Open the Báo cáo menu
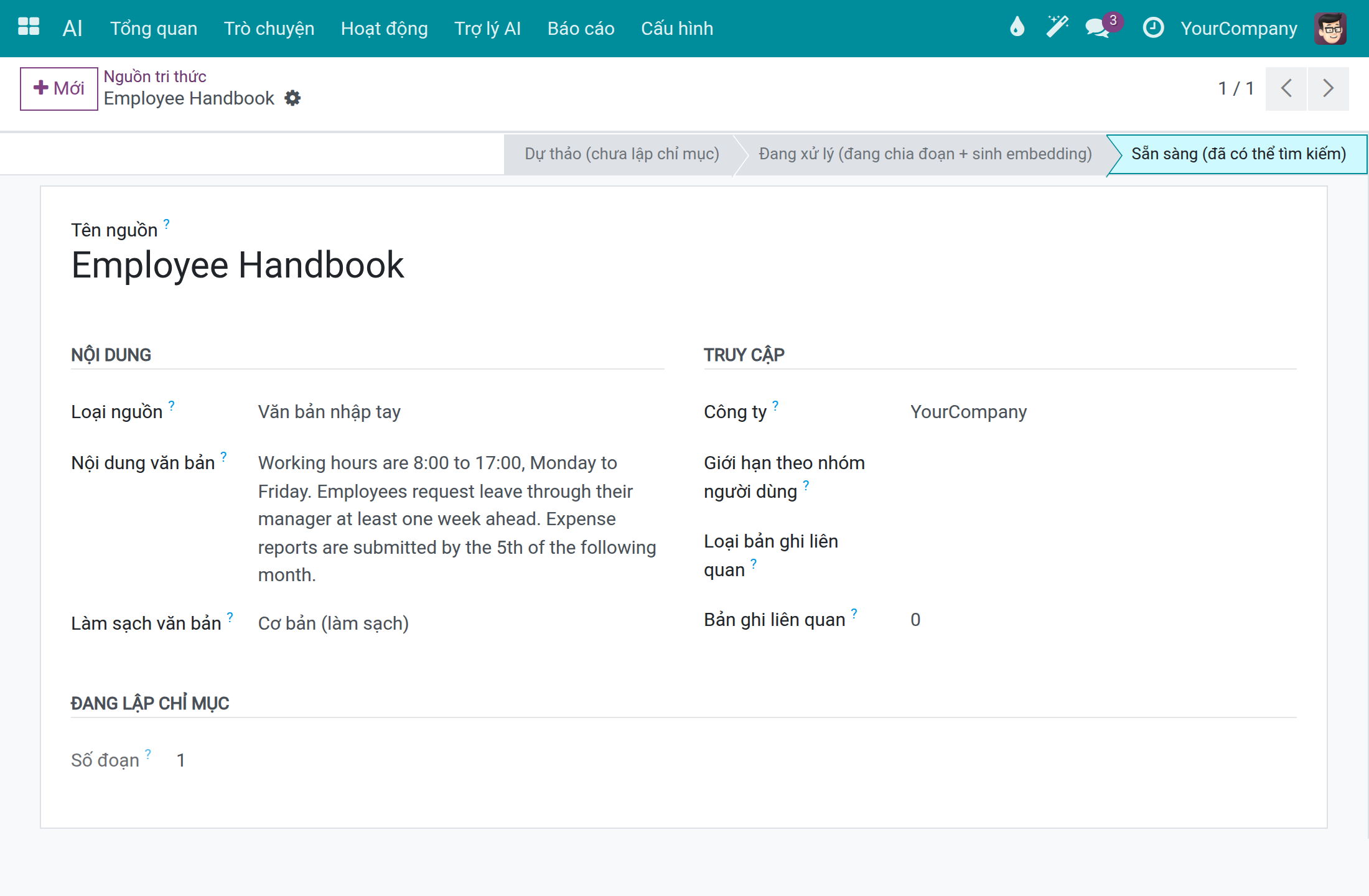 [x=581, y=29]
